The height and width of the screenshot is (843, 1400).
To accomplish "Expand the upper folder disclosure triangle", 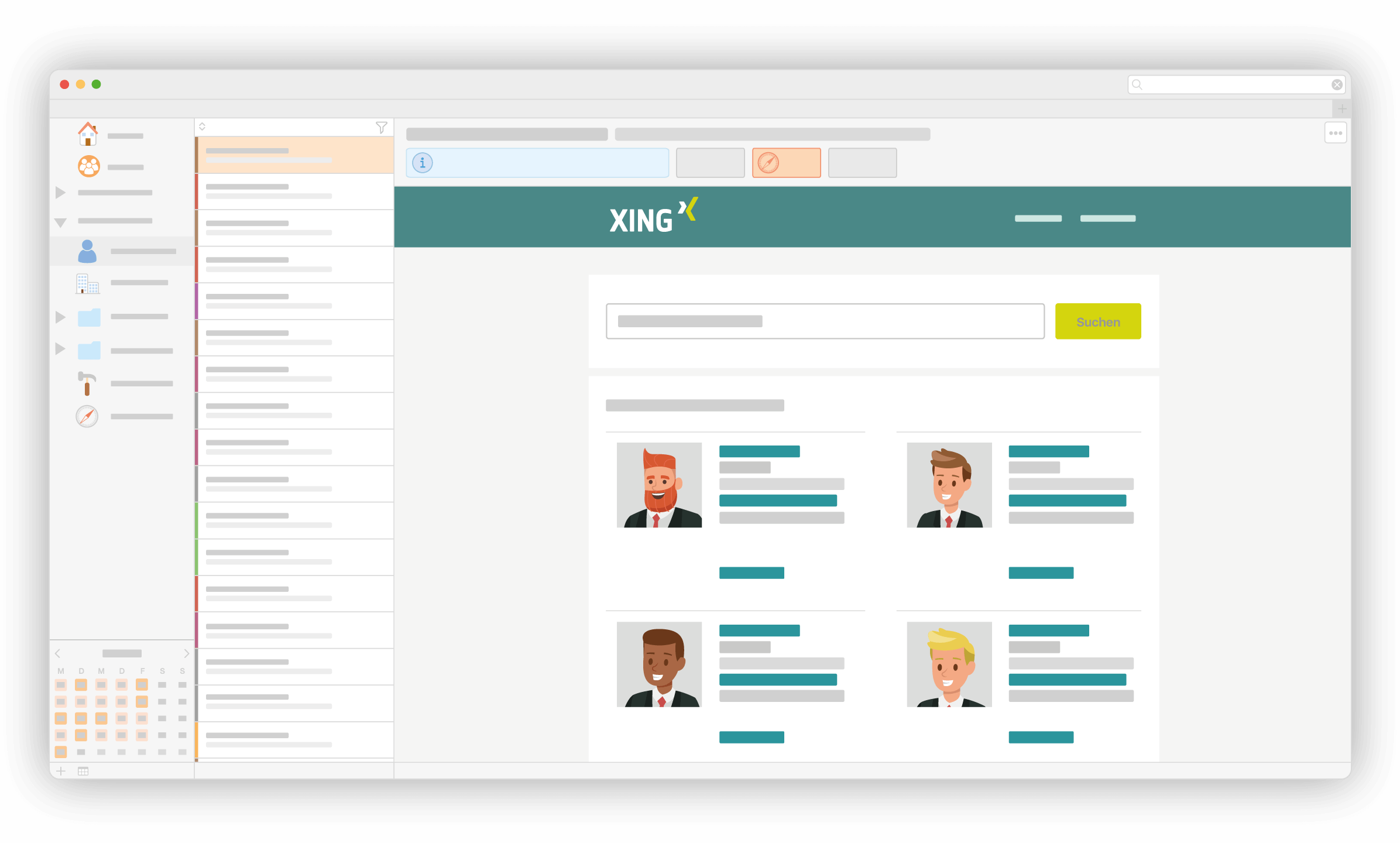I will 60,317.
